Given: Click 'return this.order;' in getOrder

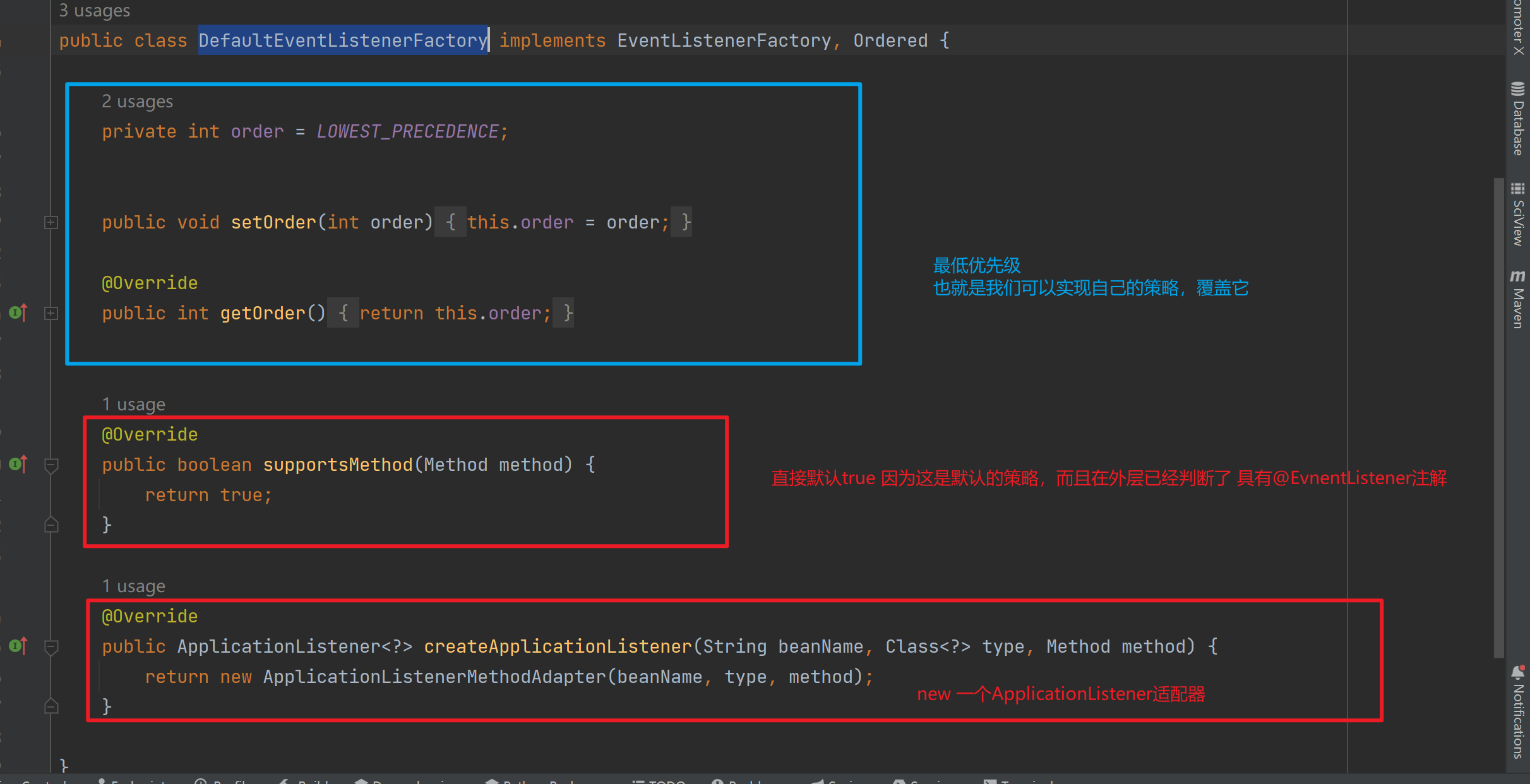Looking at the screenshot, I should [x=456, y=313].
